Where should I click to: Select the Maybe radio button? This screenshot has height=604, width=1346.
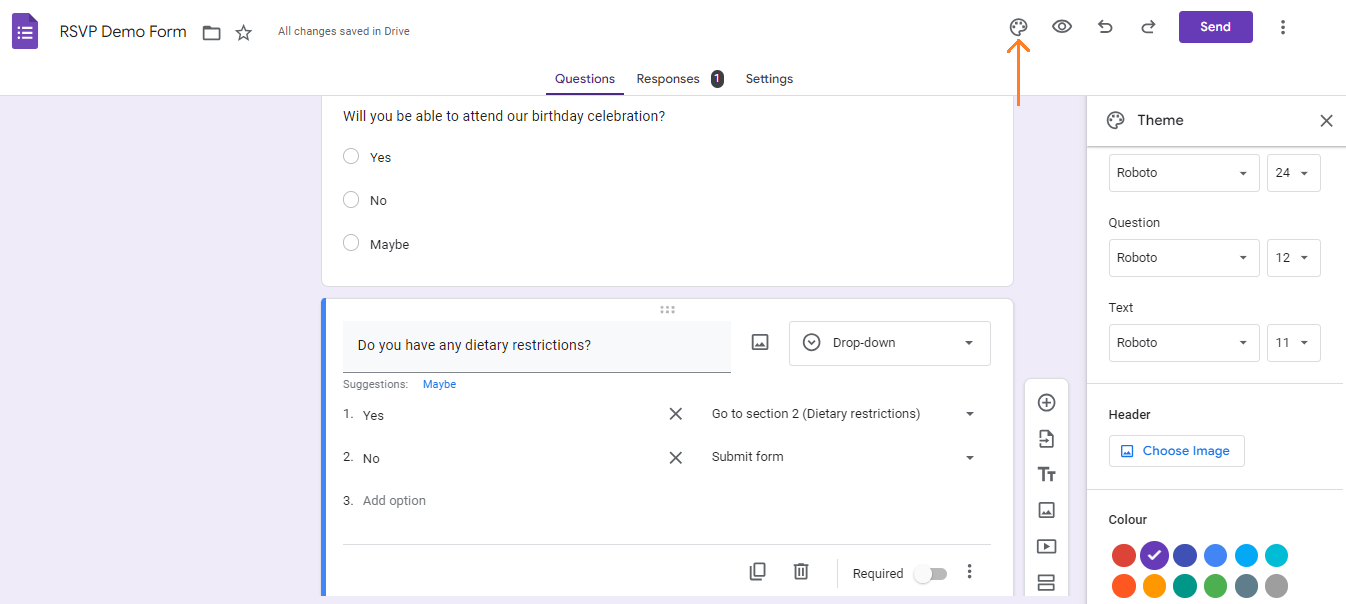click(x=351, y=243)
